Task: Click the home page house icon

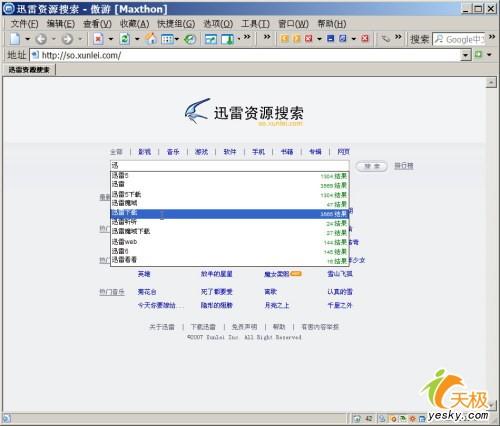Action: click(151, 39)
